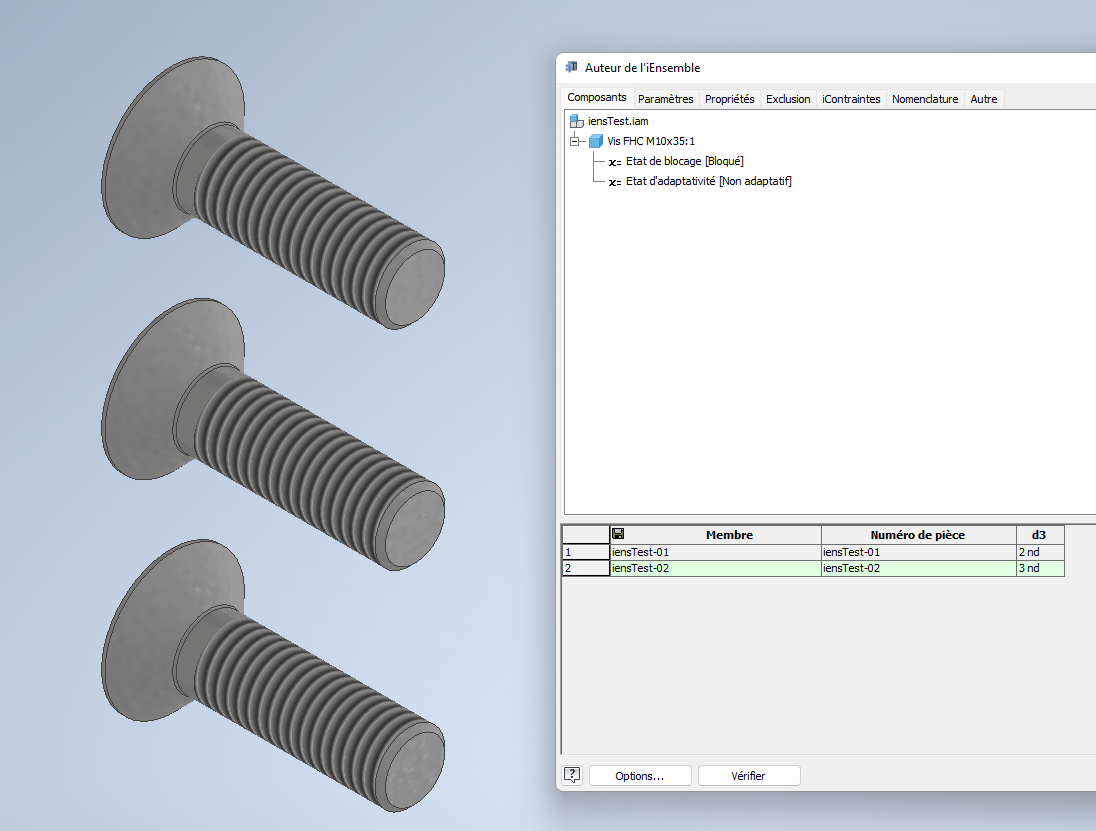Image resolution: width=1096 pixels, height=831 pixels.
Task: Click the iensTest.iam assembly icon
Action: 576,120
